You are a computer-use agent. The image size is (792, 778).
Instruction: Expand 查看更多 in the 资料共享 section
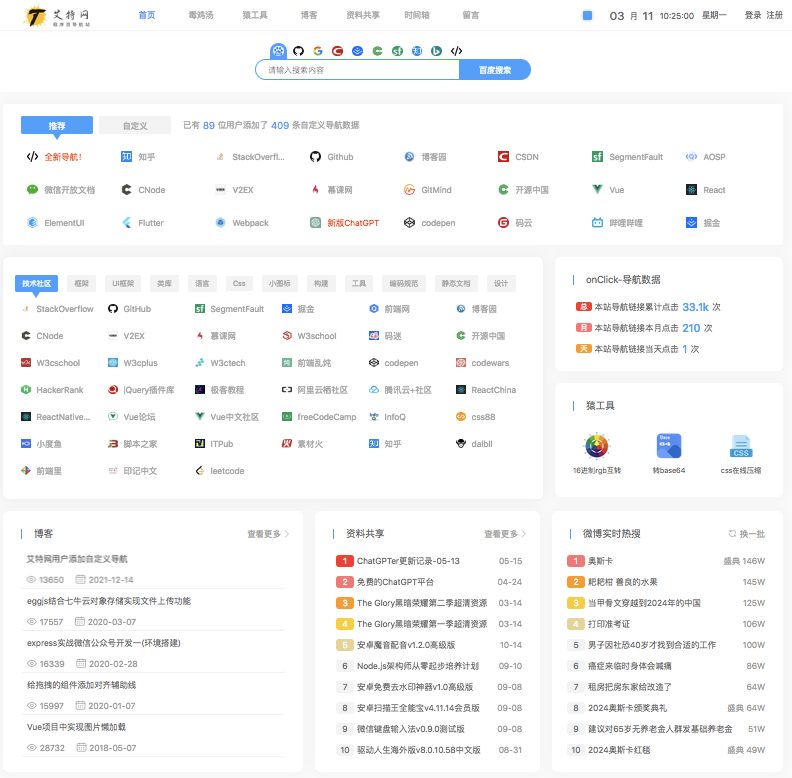(505, 534)
